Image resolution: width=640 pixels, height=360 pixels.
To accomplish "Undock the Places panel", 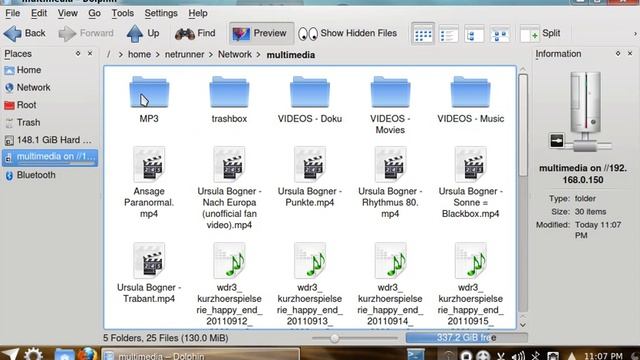I will tap(78, 53).
